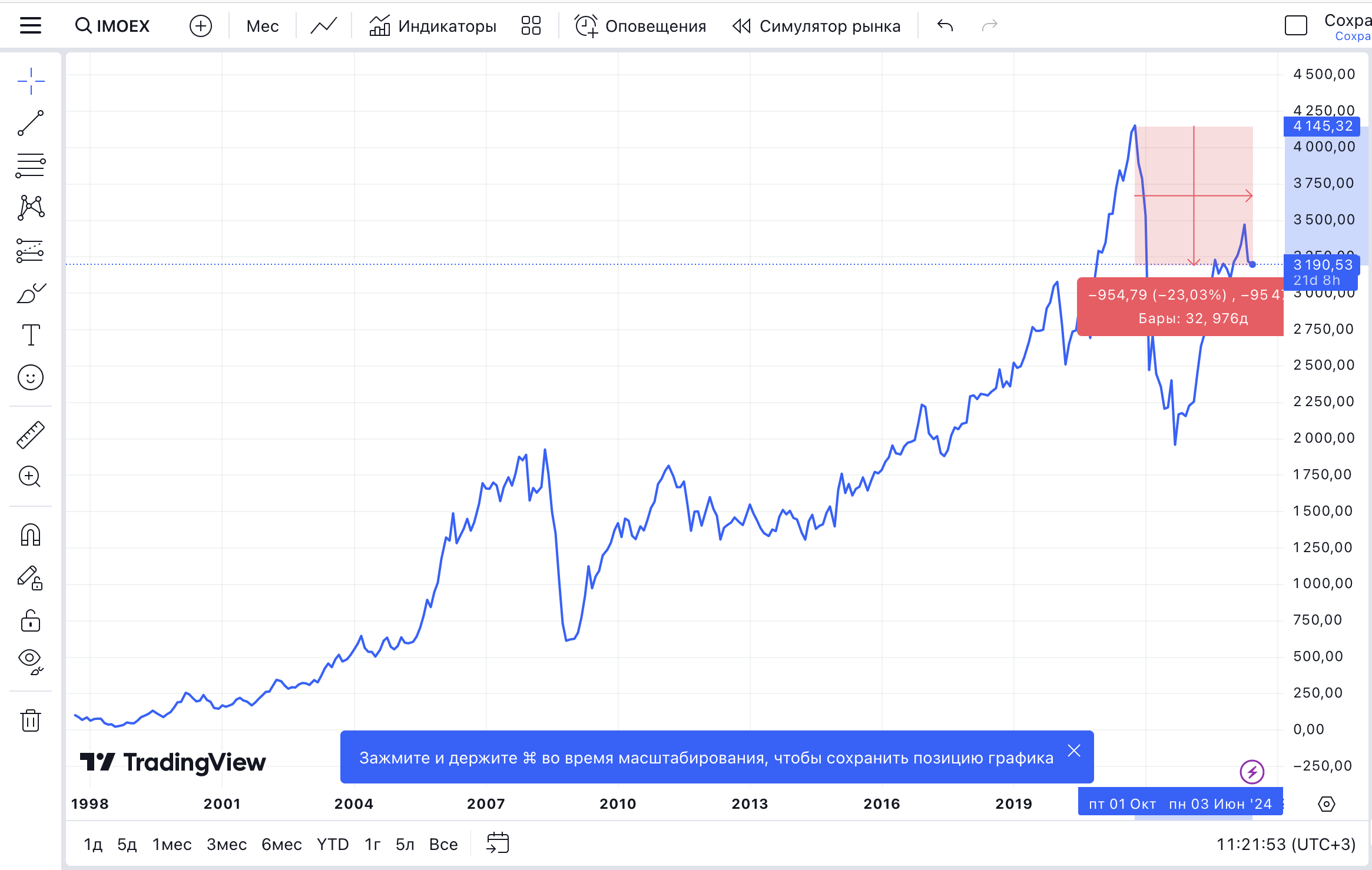Viewport: 1372px width, 870px height.
Task: Open the Fibonacci retracement tools
Action: [31, 165]
